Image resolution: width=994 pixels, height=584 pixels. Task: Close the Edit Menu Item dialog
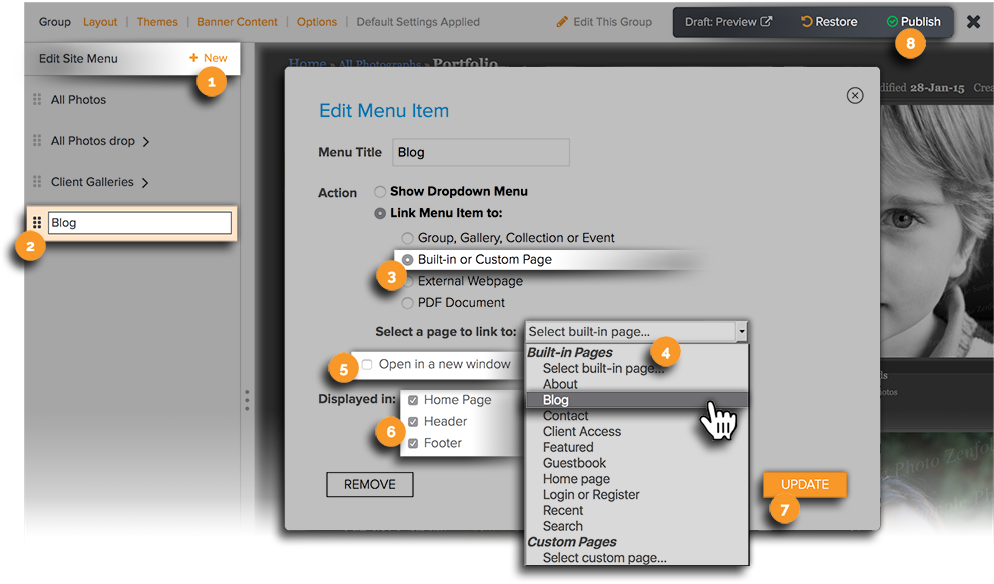855,95
